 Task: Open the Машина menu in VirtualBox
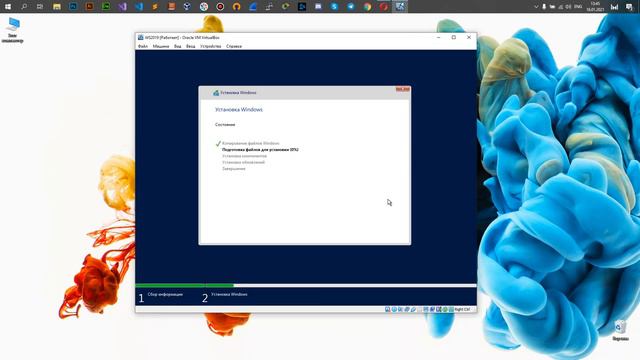(x=161, y=47)
